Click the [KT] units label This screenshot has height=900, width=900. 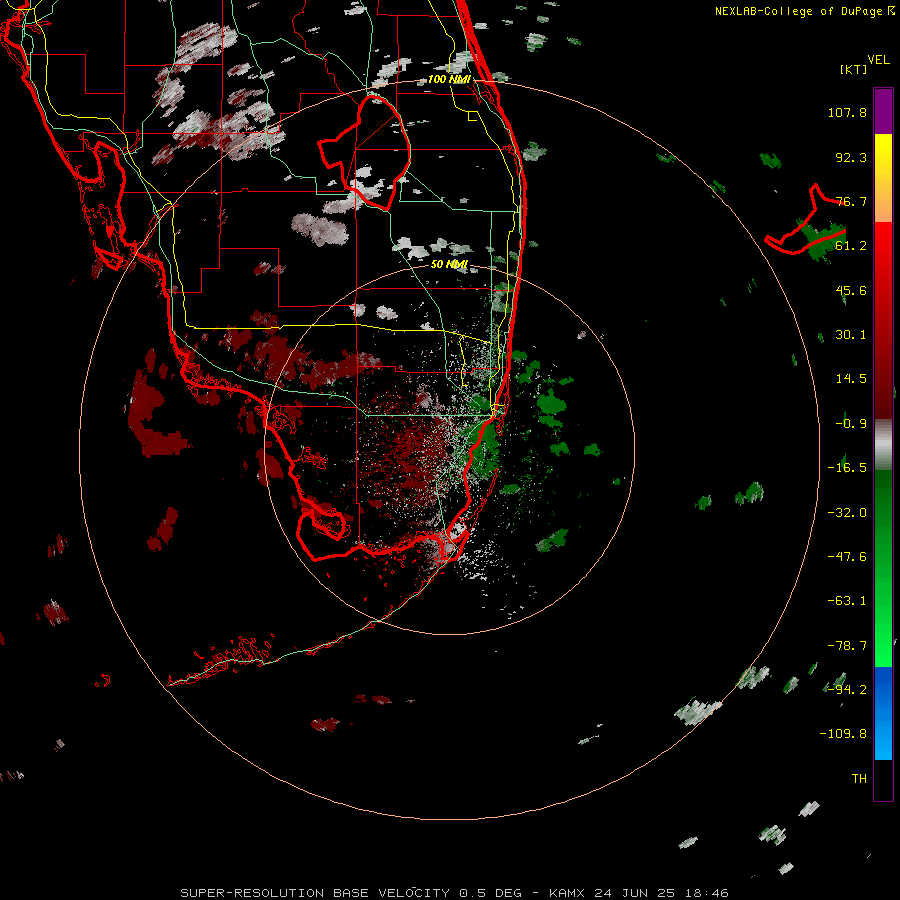[x=853, y=69]
